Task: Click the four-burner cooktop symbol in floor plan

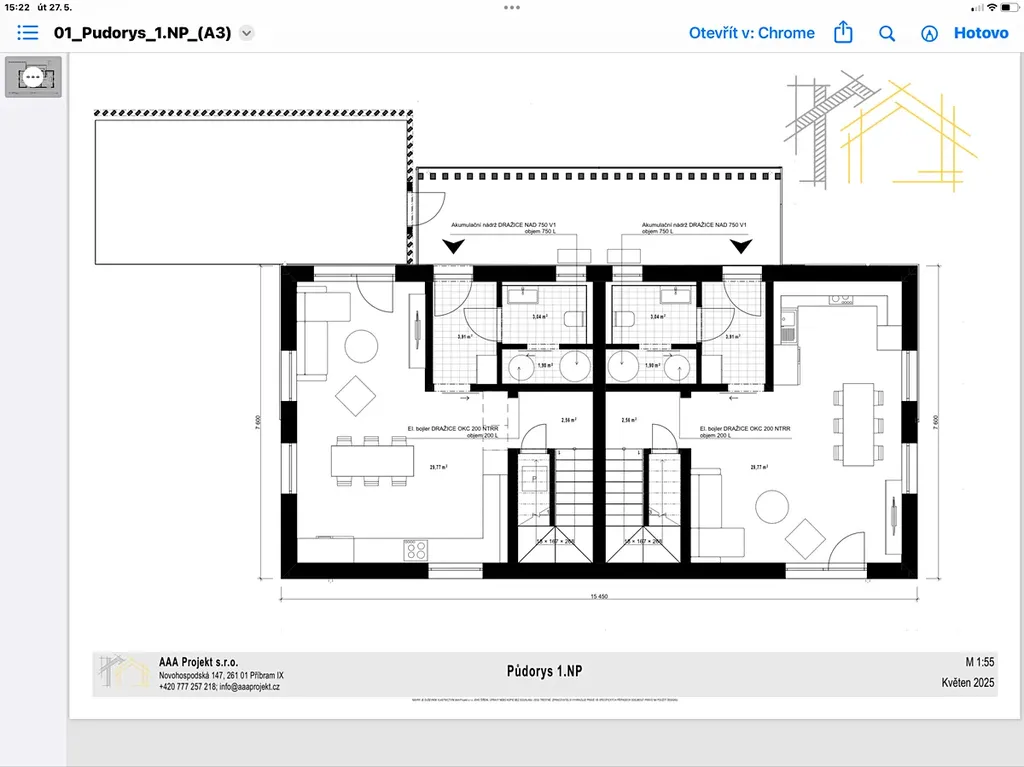Action: pyautogui.click(x=415, y=549)
